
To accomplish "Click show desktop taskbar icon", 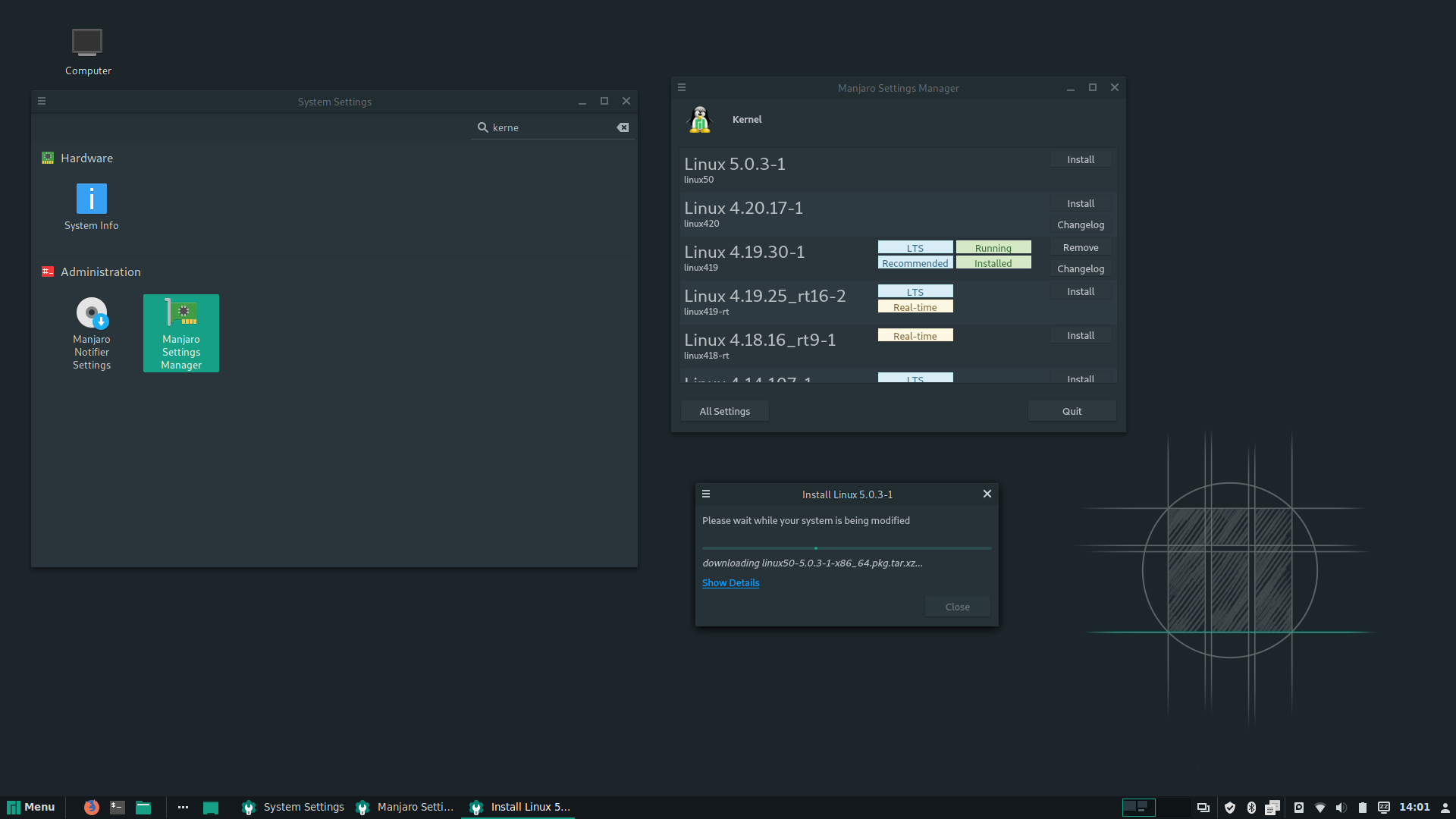I will (211, 808).
